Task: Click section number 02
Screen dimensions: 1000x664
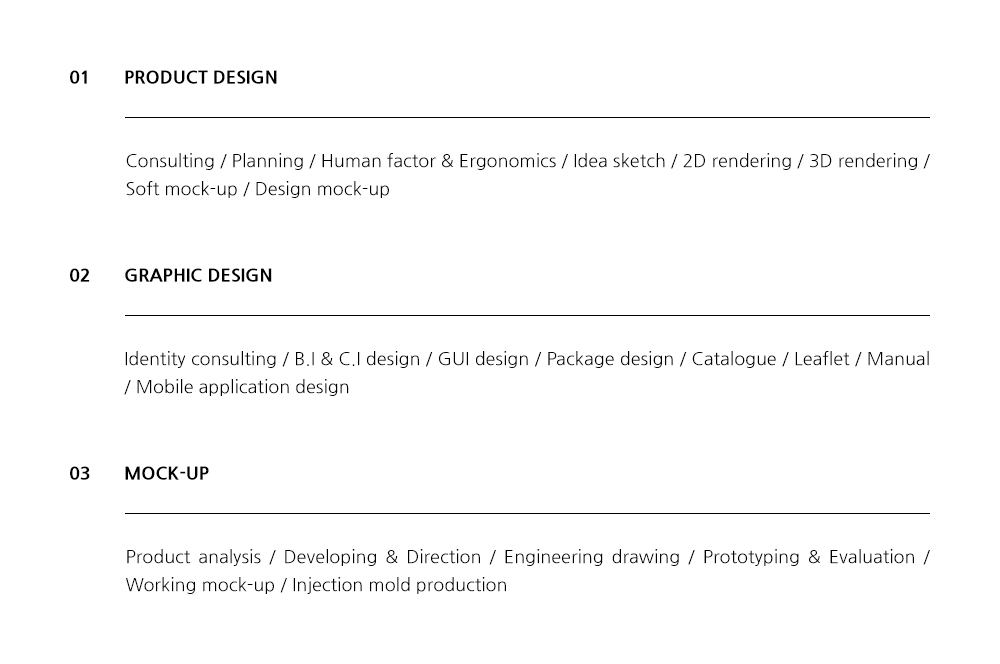Action: [x=80, y=276]
